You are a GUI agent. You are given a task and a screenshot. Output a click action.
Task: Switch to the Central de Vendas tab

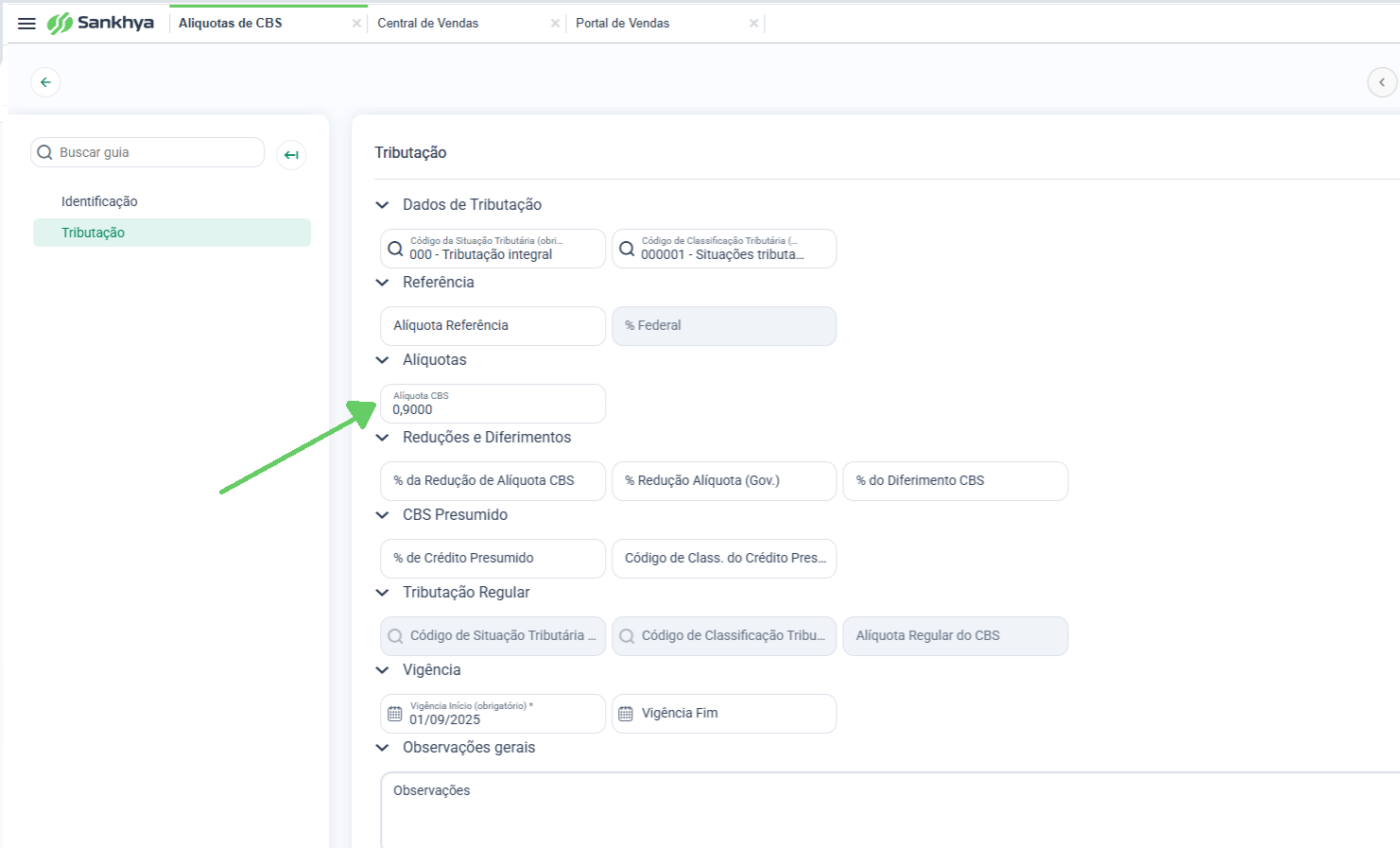pos(428,23)
